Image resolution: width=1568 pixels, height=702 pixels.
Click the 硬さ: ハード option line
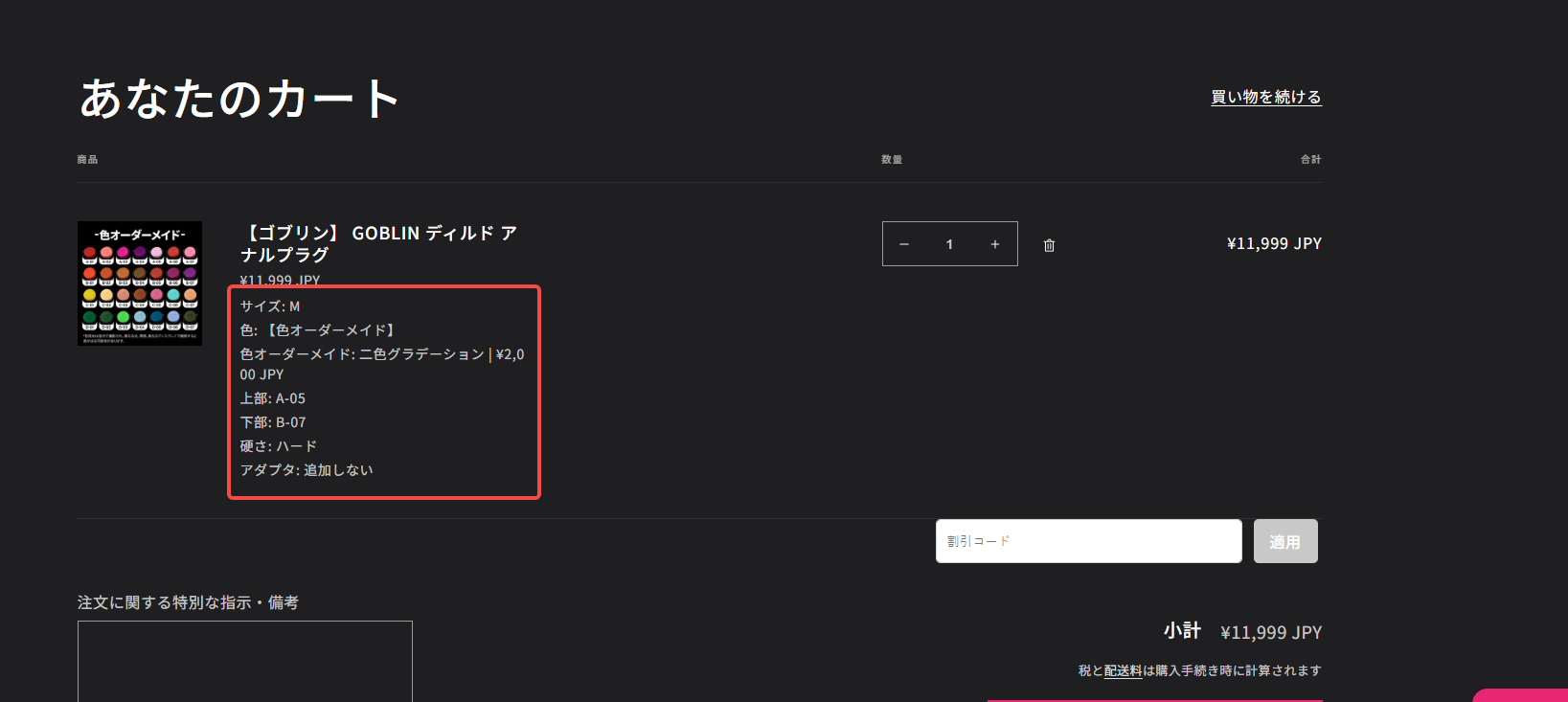(x=278, y=446)
